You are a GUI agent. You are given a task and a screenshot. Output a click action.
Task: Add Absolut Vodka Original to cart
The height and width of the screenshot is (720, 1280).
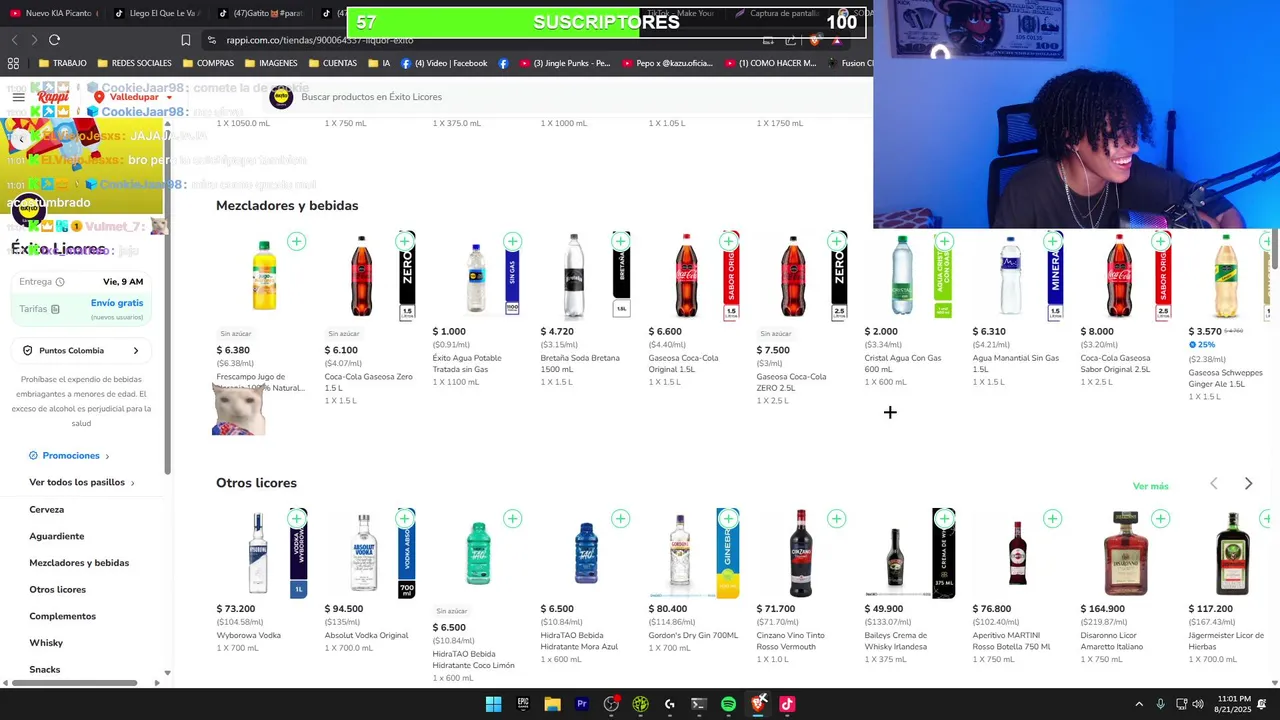coord(404,518)
